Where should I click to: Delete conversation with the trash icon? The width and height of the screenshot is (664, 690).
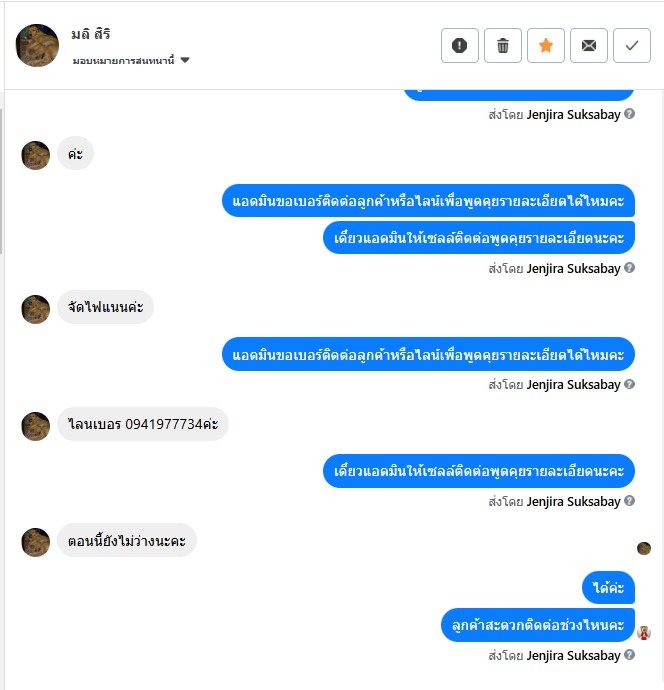503,45
